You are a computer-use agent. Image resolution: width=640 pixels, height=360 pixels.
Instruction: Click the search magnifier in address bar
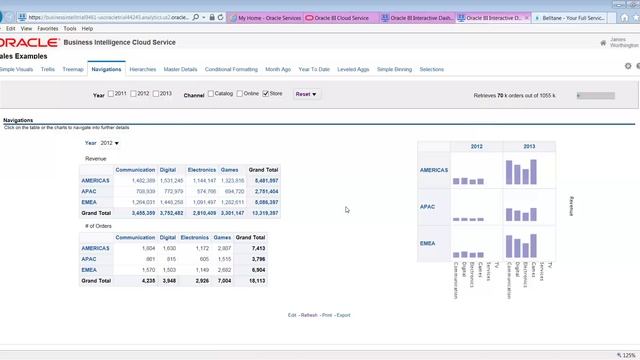click(196, 17)
